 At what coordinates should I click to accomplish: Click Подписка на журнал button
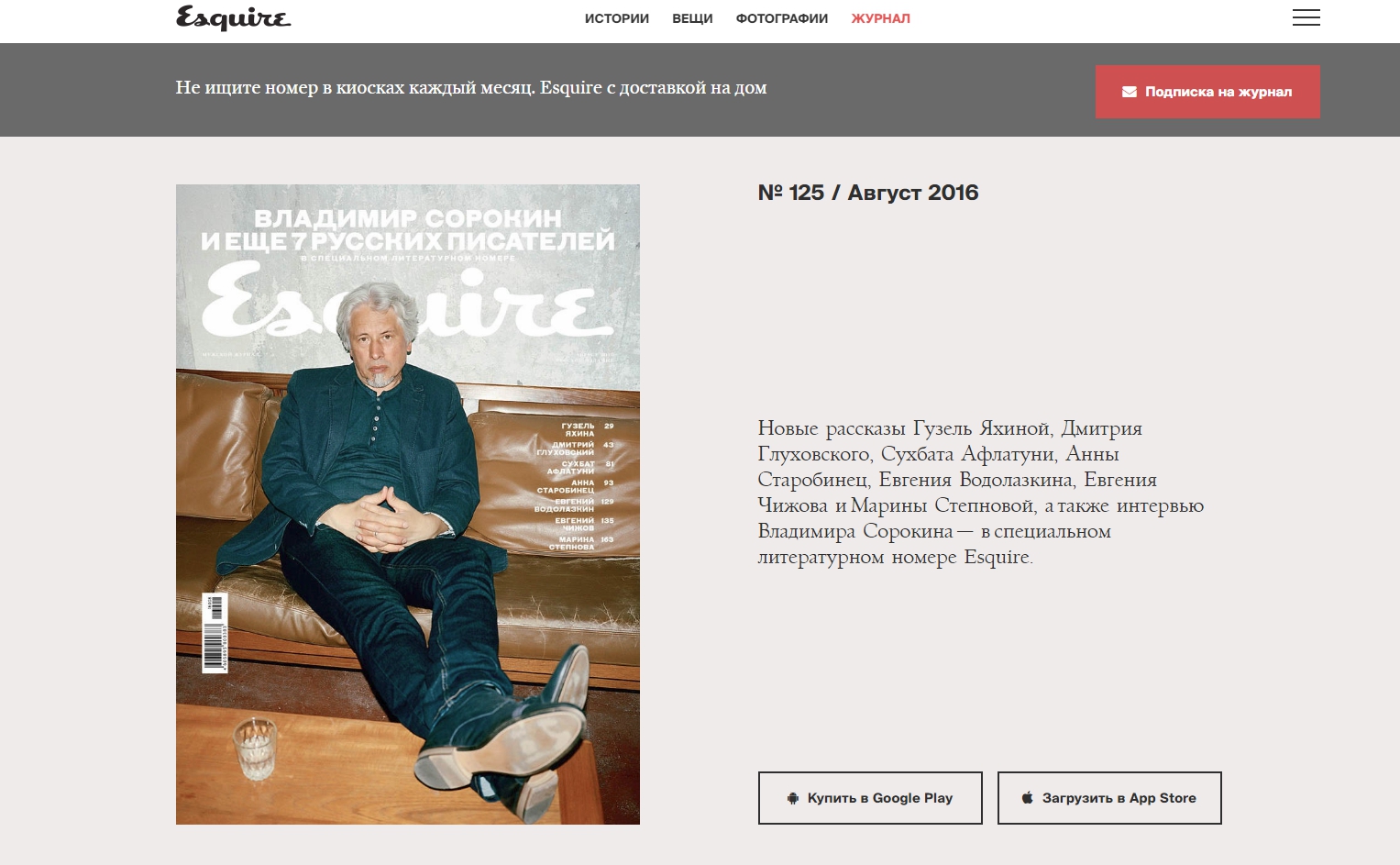click(1207, 92)
